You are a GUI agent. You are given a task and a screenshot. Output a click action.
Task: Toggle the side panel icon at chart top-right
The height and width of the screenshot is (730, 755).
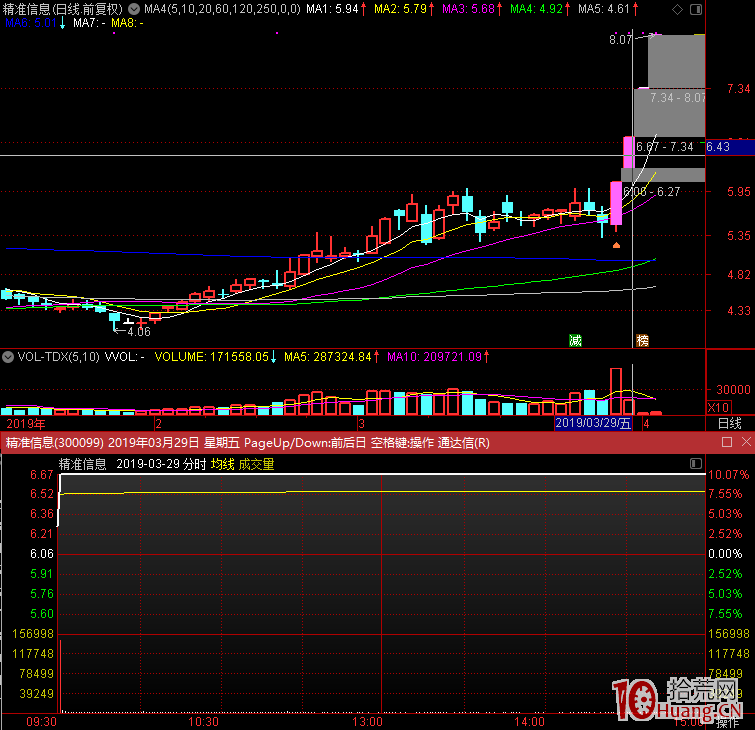coord(696,9)
